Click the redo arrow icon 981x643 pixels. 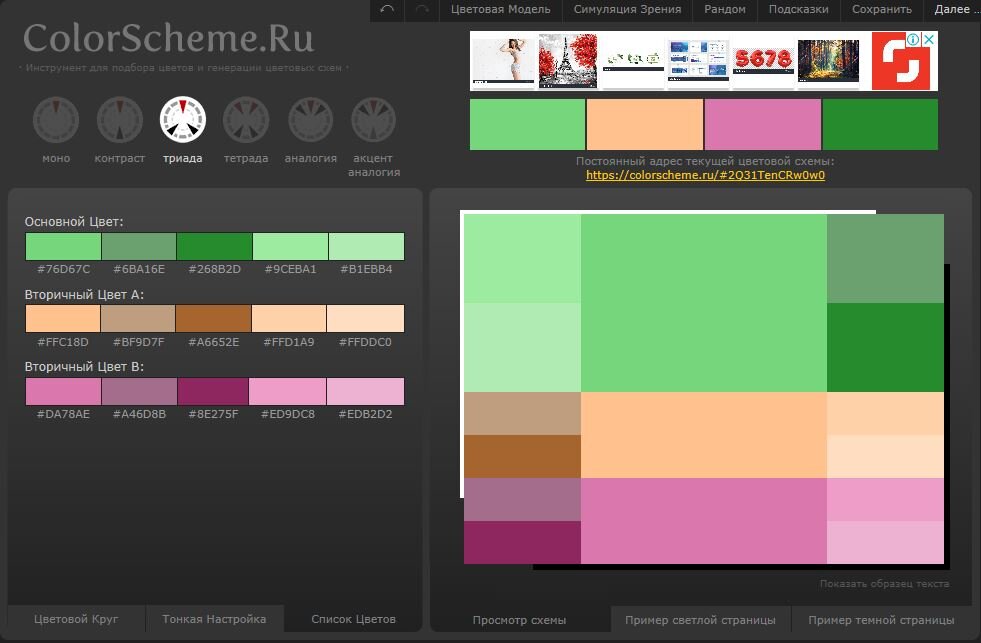click(x=422, y=9)
